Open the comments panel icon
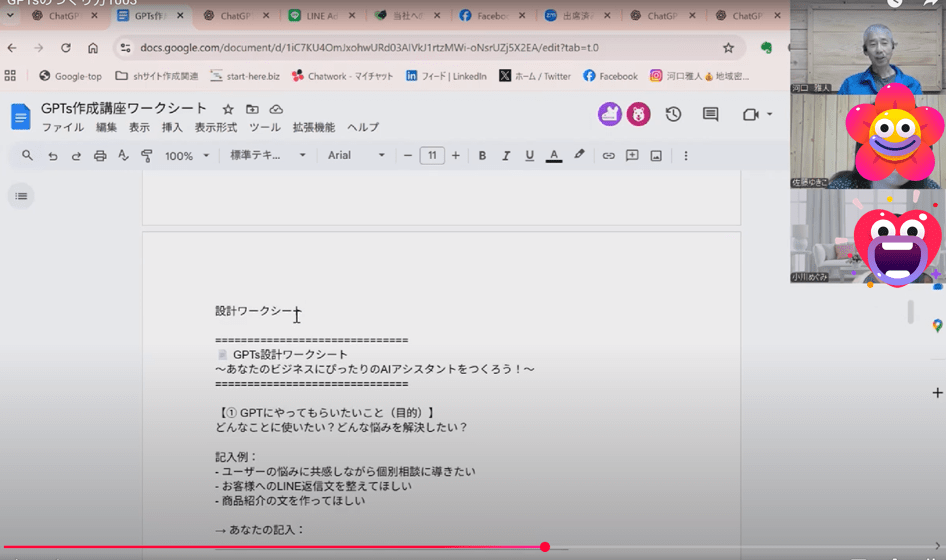 [711, 114]
